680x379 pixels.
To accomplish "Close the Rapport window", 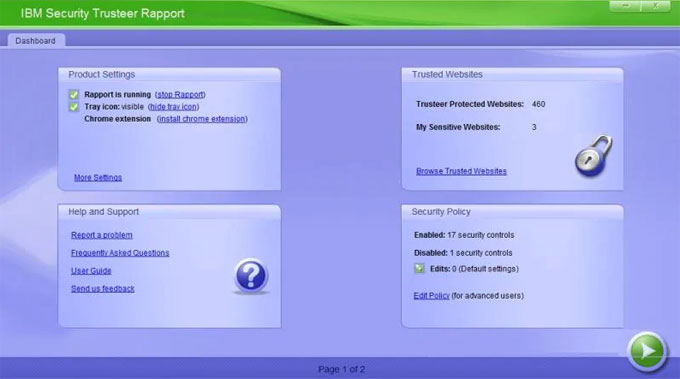I will pyautogui.click(x=656, y=6).
